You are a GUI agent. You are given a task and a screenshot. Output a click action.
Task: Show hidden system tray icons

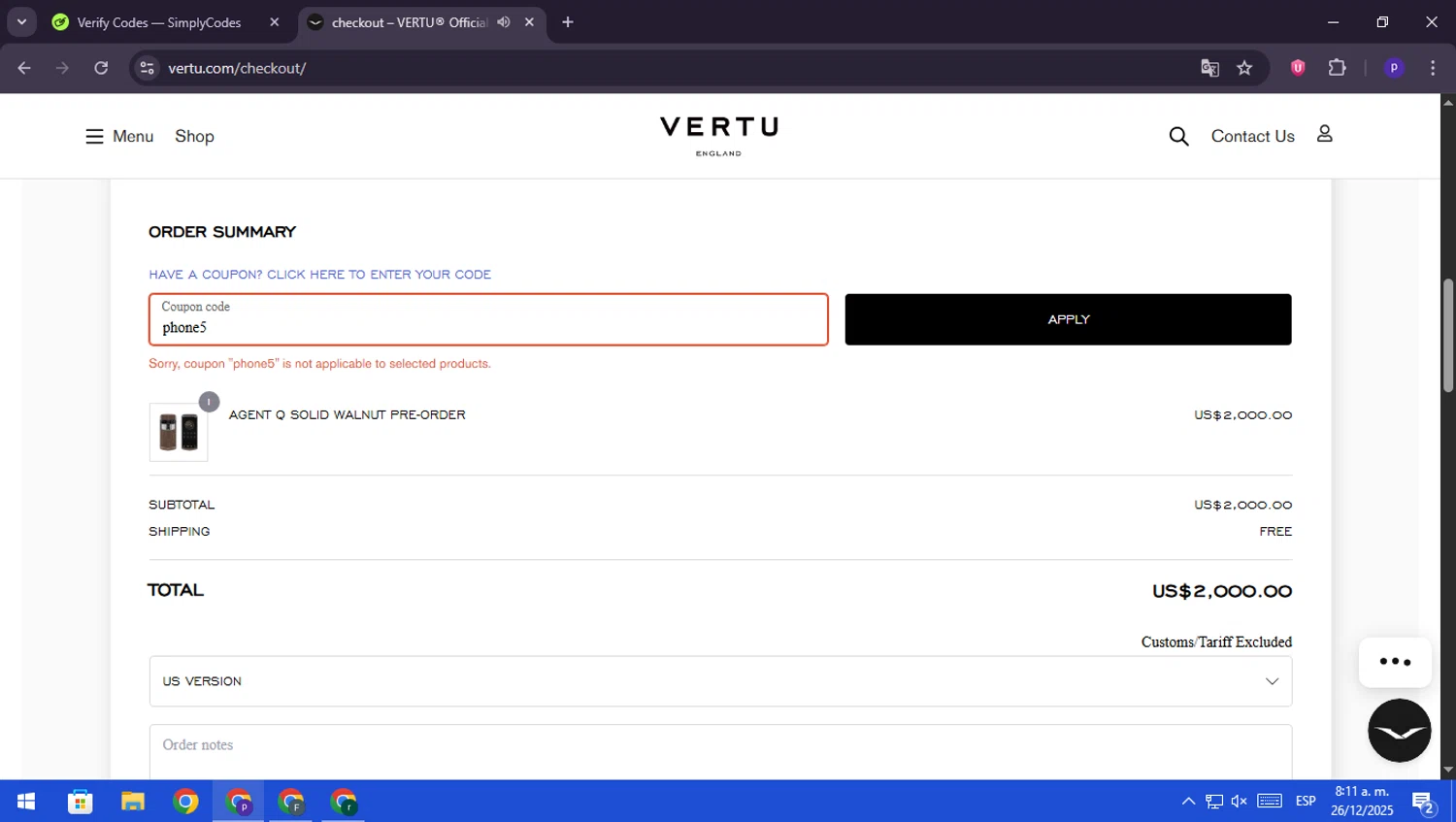click(x=1188, y=802)
